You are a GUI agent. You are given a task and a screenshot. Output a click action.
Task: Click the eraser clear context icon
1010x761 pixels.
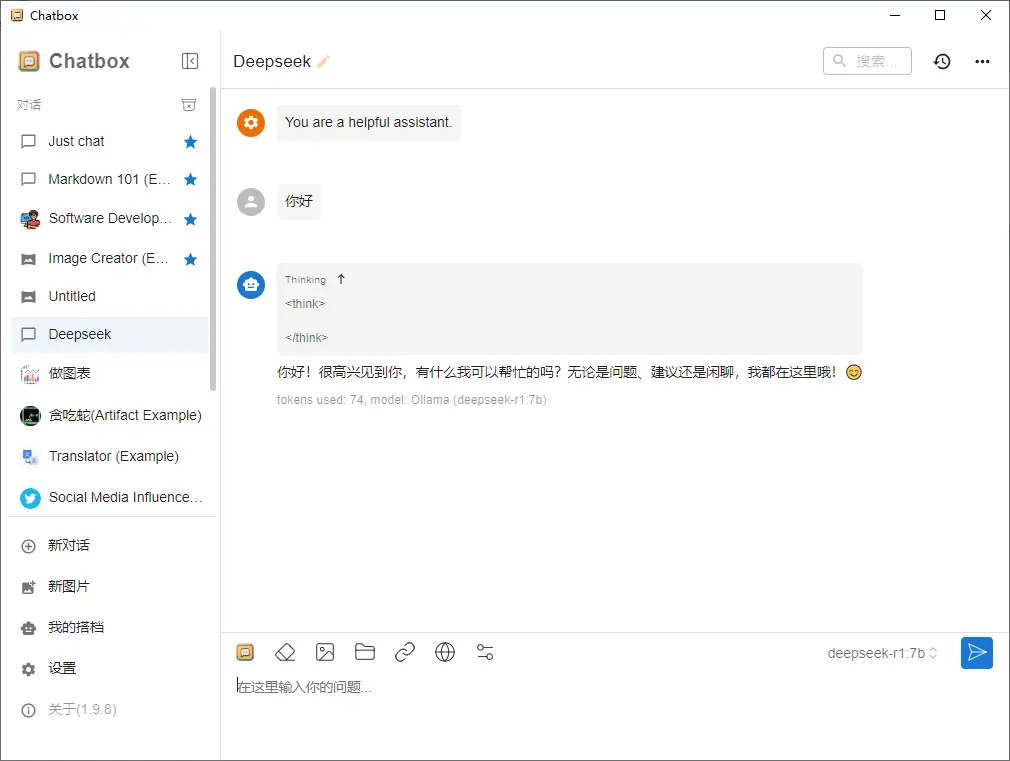coord(285,653)
